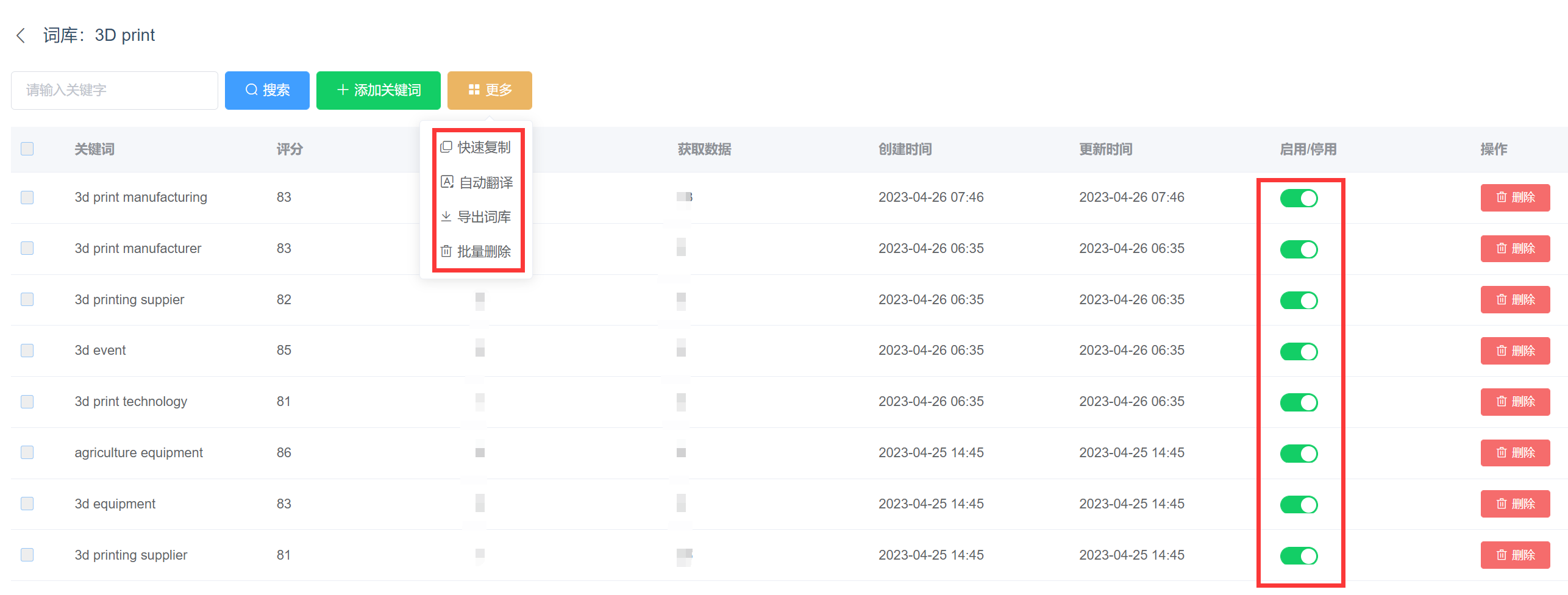The image size is (1568, 595).
Task: Click the 评分 column header
Action: pyautogui.click(x=290, y=149)
